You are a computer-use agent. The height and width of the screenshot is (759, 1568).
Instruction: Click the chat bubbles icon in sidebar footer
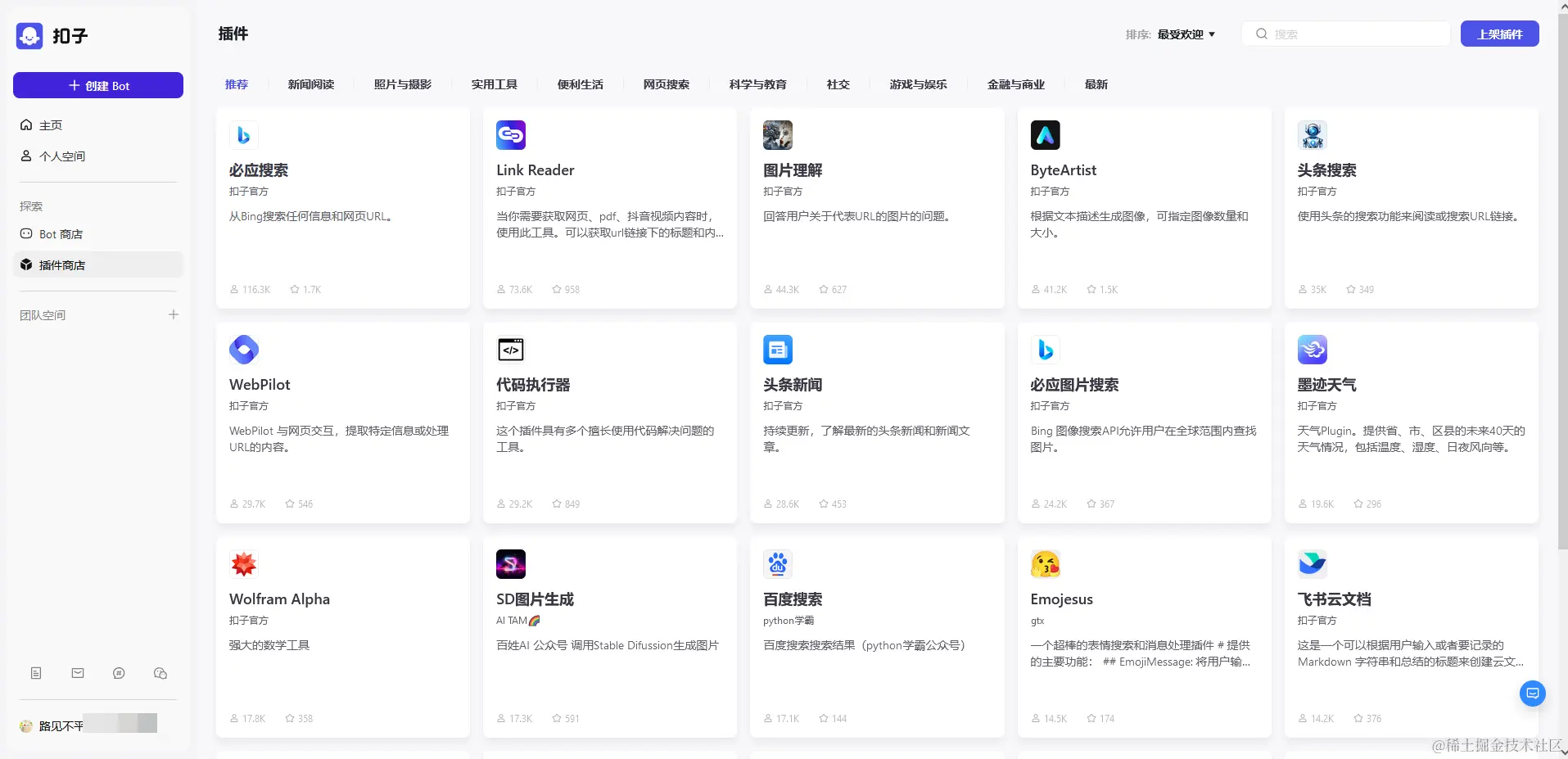coord(160,673)
